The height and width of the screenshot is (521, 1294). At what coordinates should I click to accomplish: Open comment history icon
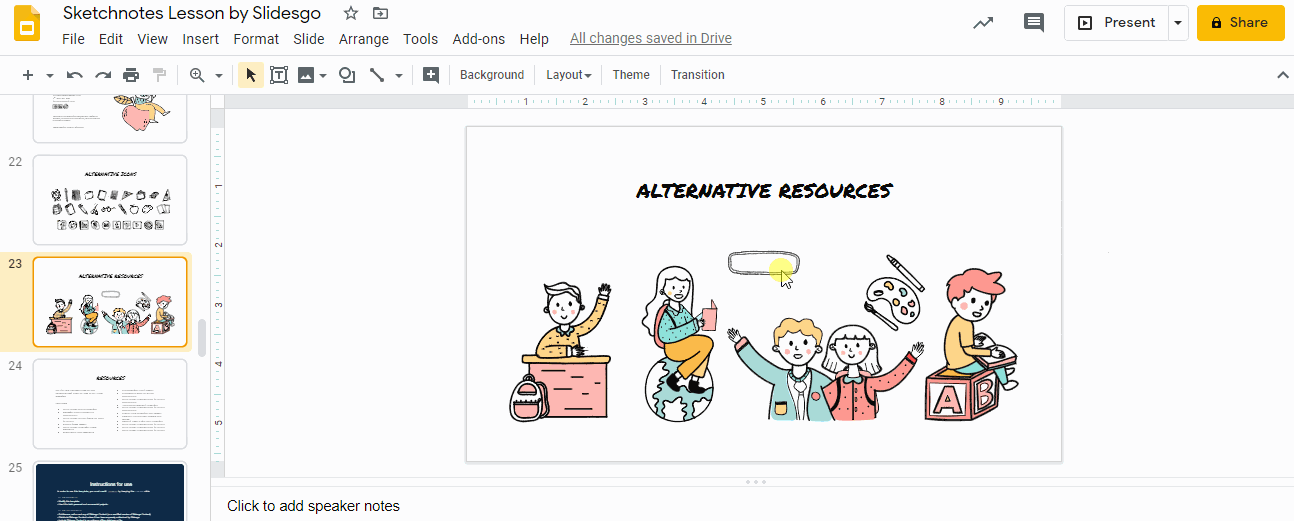click(1034, 22)
